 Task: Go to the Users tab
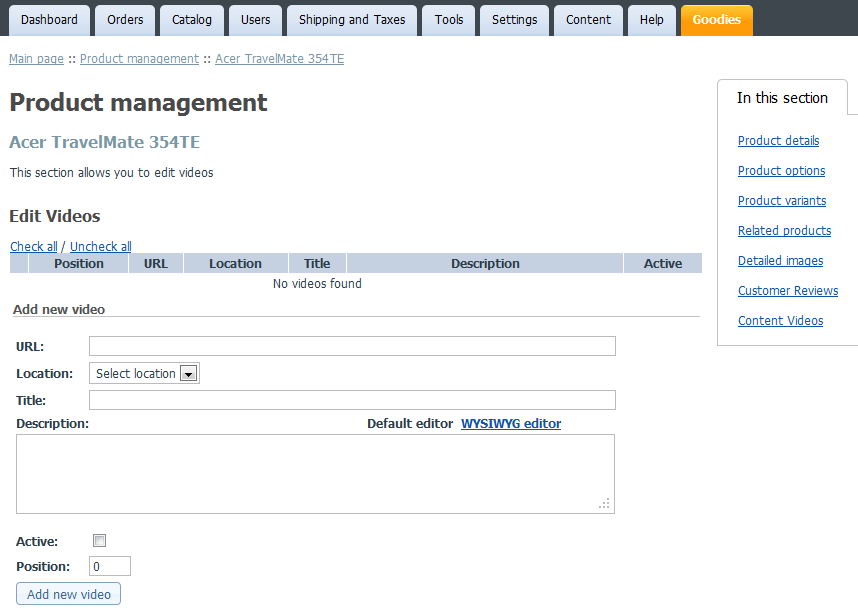point(256,20)
